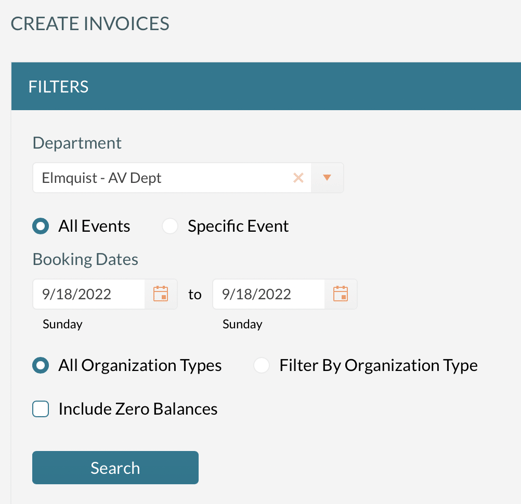
Task: Click the Search button
Action: pos(115,468)
